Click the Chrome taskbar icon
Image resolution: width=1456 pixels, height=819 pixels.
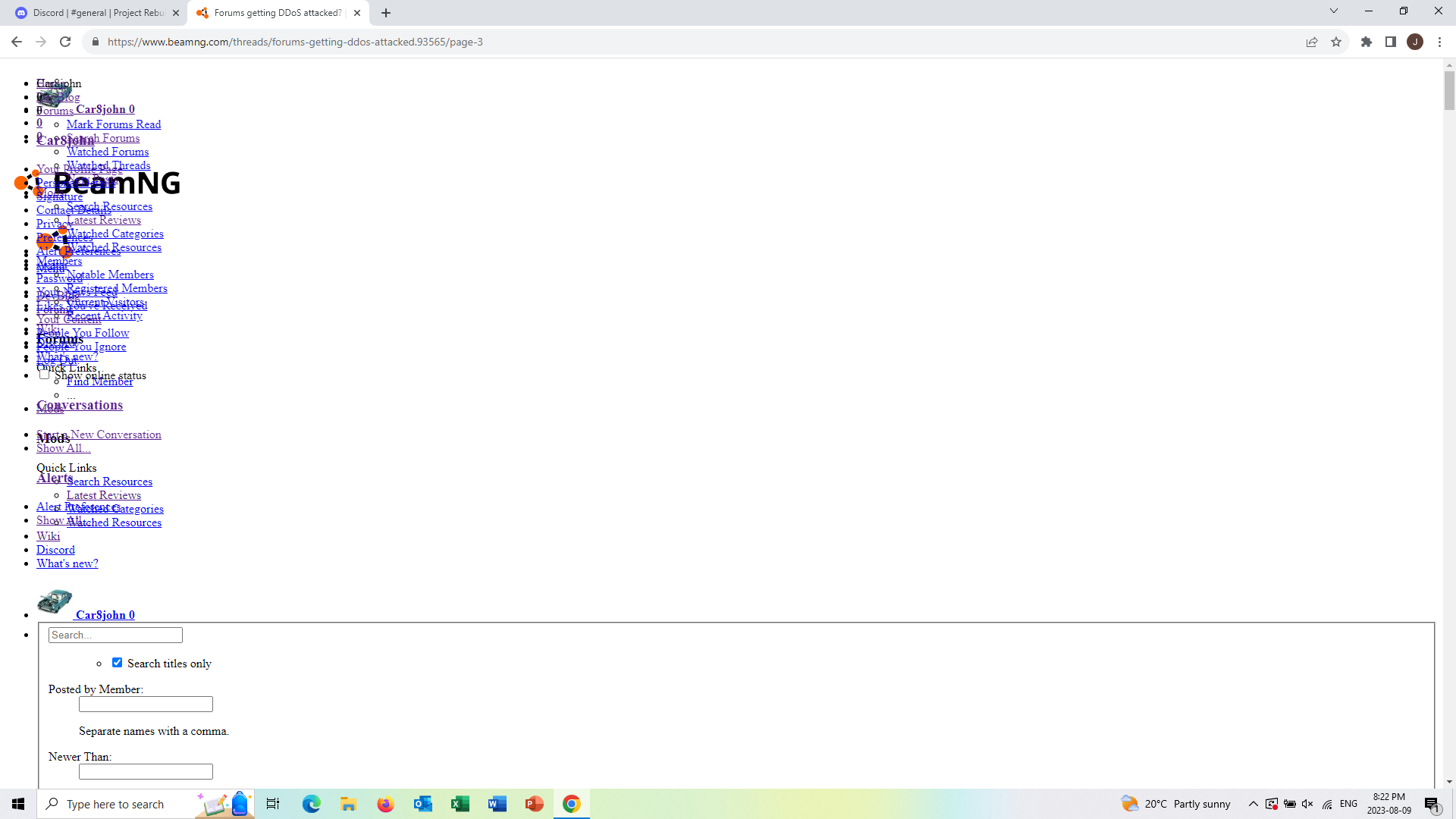click(571, 804)
